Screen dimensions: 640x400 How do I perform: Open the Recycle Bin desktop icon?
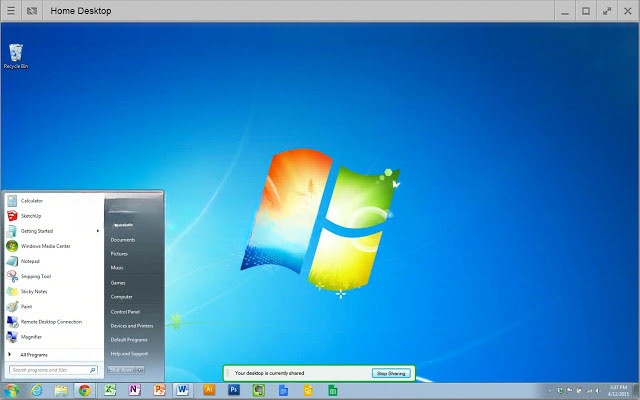pos(16,56)
